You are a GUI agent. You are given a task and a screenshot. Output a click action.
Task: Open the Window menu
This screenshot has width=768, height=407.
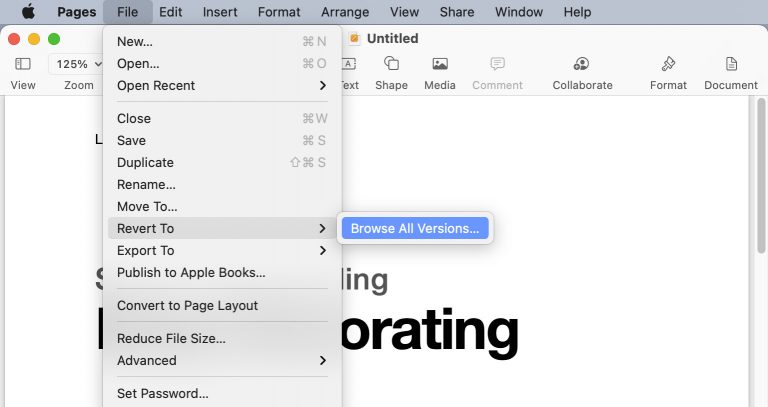519,12
